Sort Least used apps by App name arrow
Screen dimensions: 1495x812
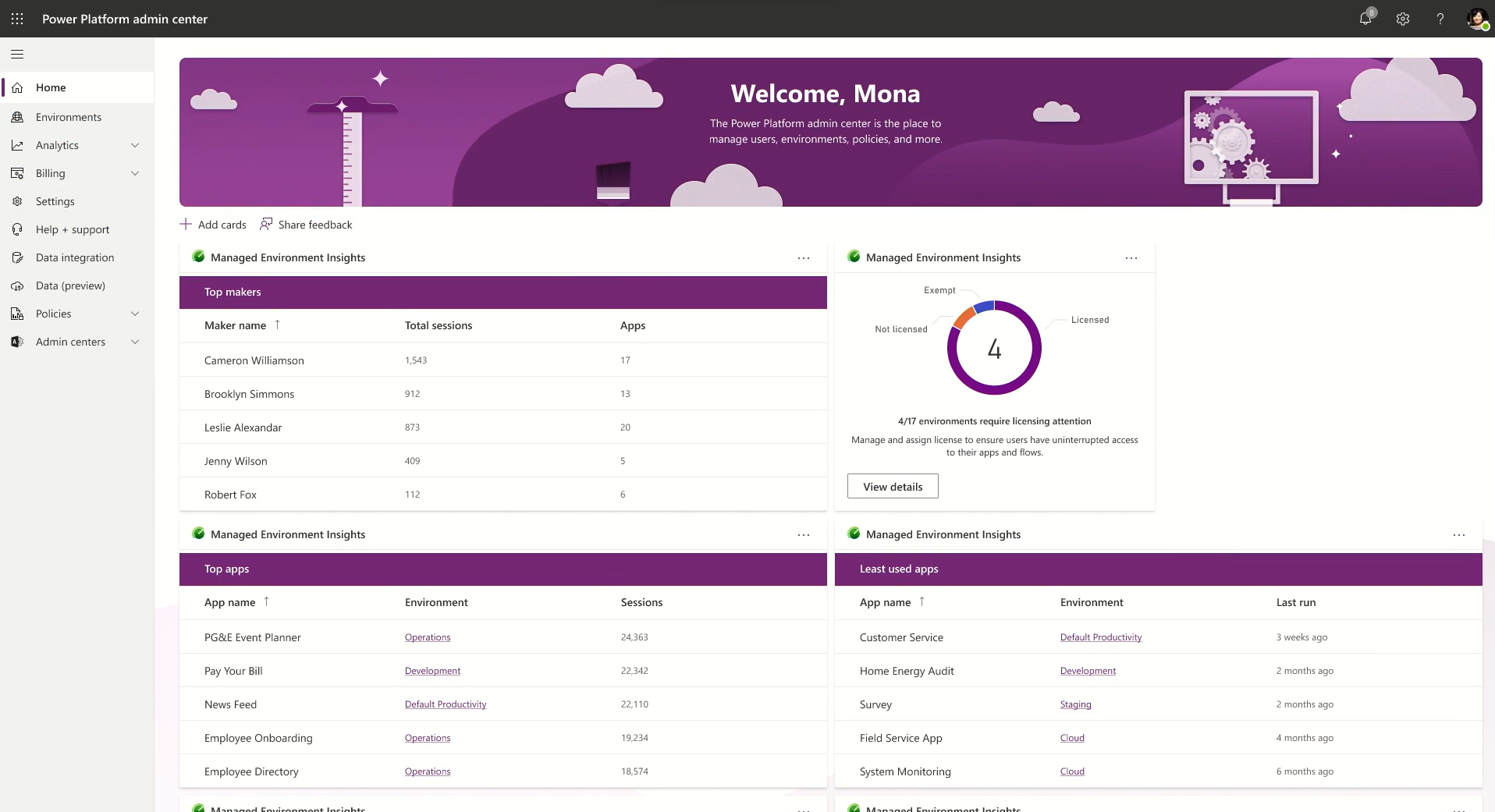(x=922, y=601)
